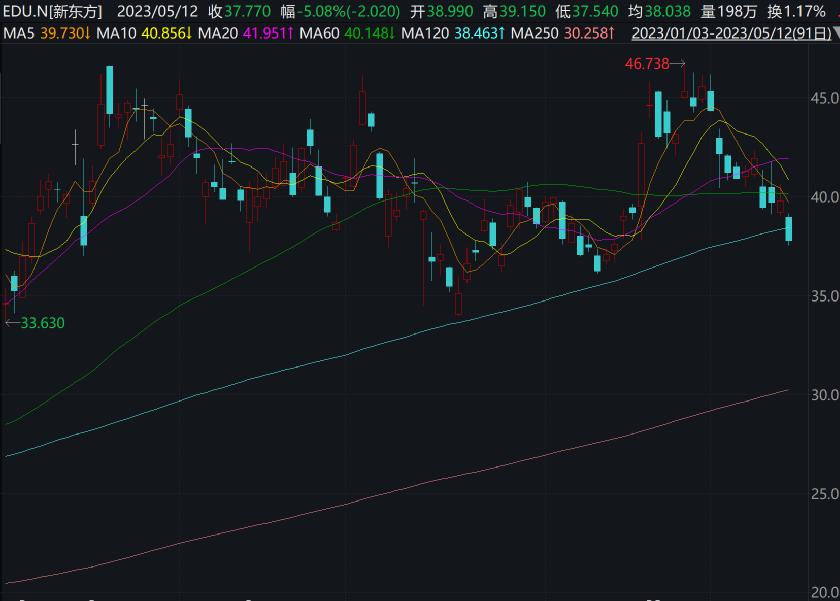Screen dimensions: 840x601
Task: Click the EDU.N[新东方] stock name label
Action: pyautogui.click(x=52, y=11)
